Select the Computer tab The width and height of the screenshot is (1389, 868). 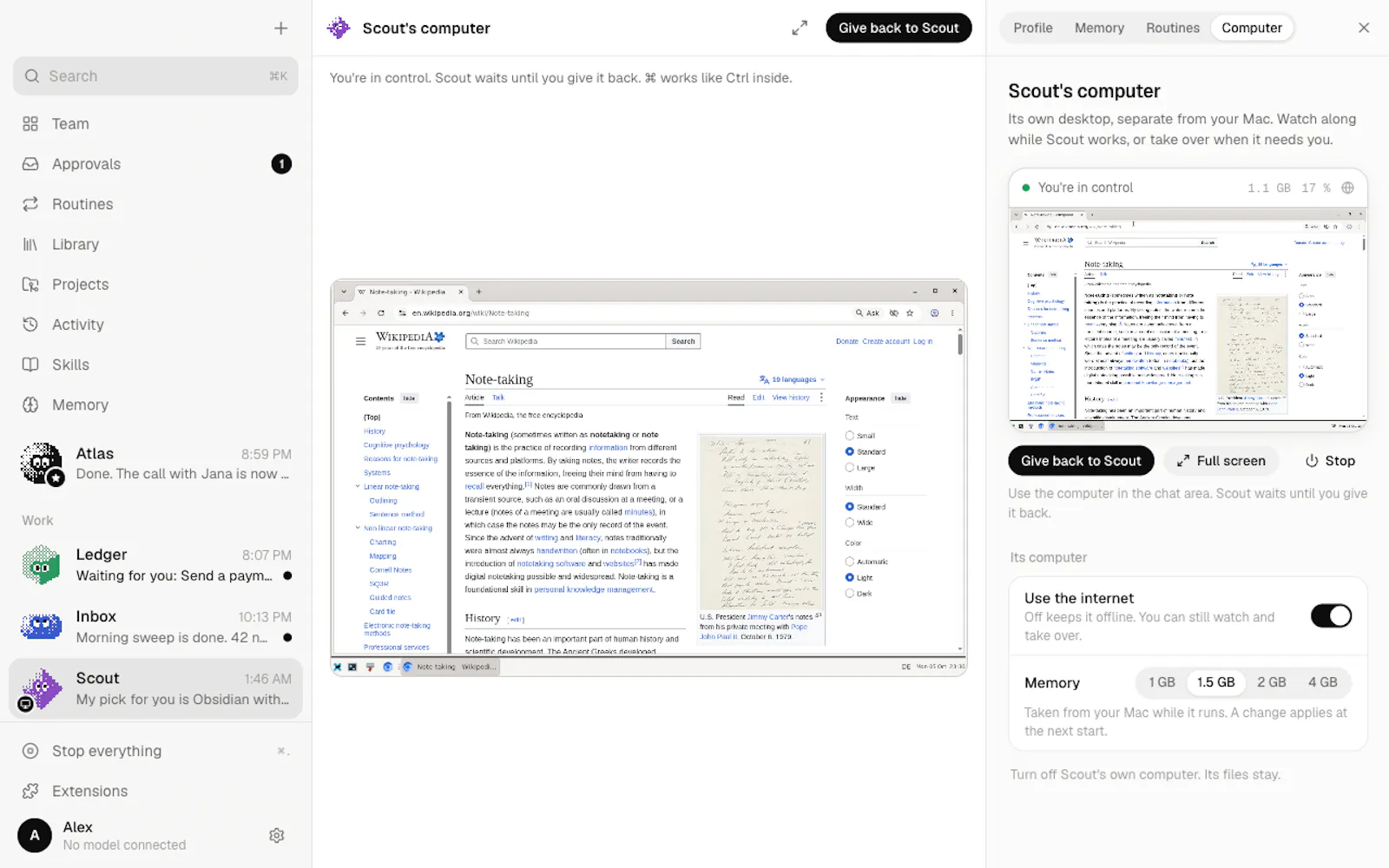pos(1252,28)
